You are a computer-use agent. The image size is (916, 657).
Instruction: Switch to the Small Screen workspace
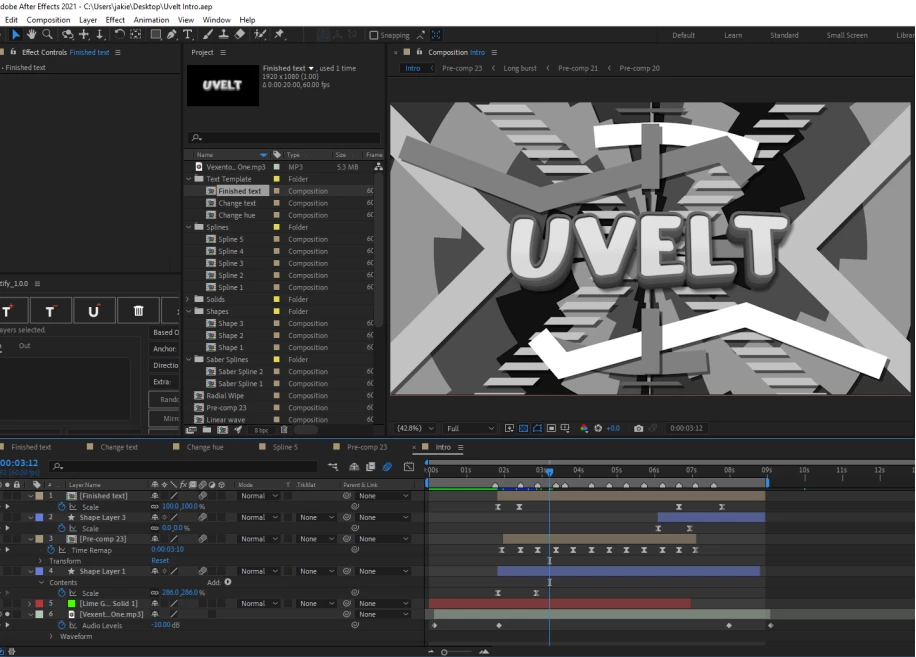pos(846,35)
